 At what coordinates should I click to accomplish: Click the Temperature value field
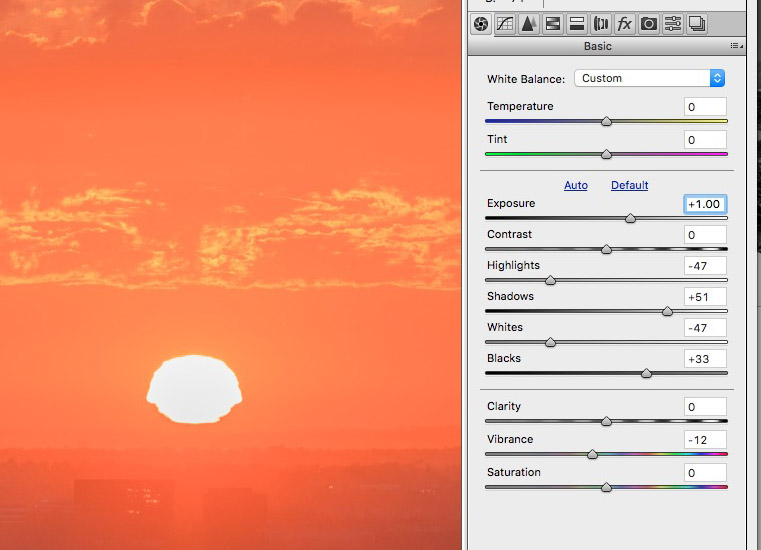[x=705, y=107]
